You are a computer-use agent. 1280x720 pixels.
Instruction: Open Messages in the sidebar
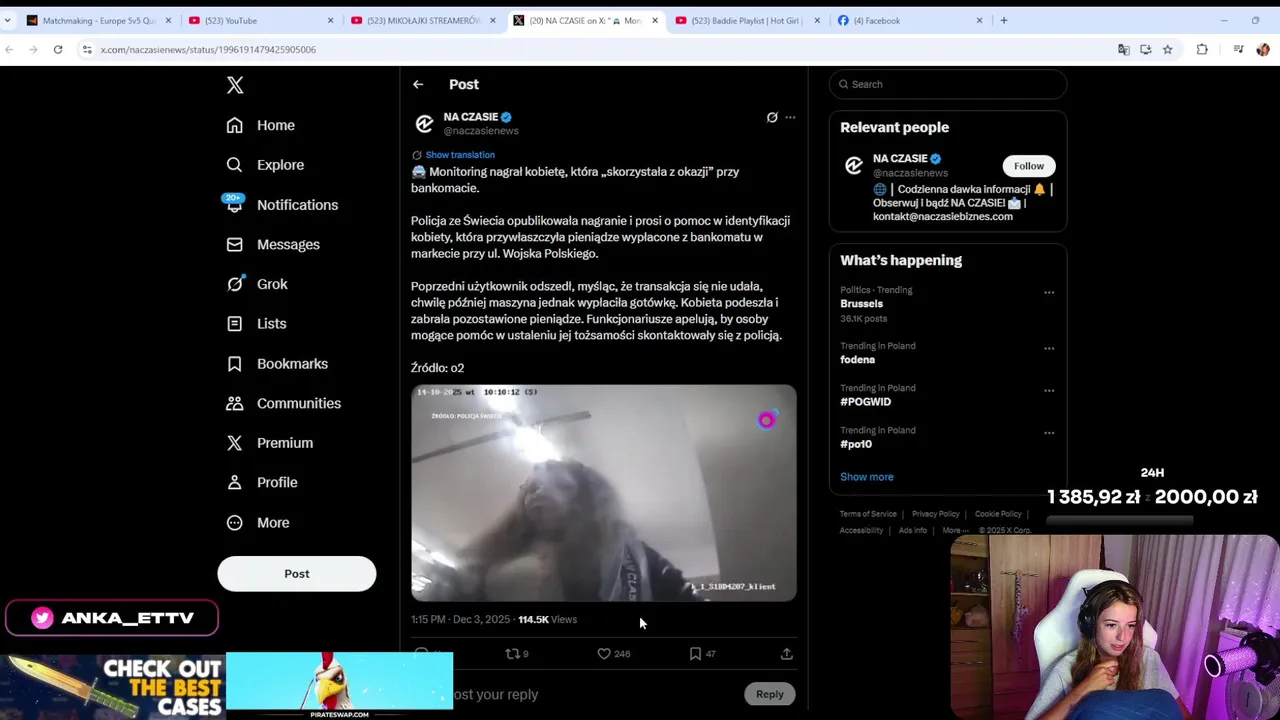click(273, 244)
